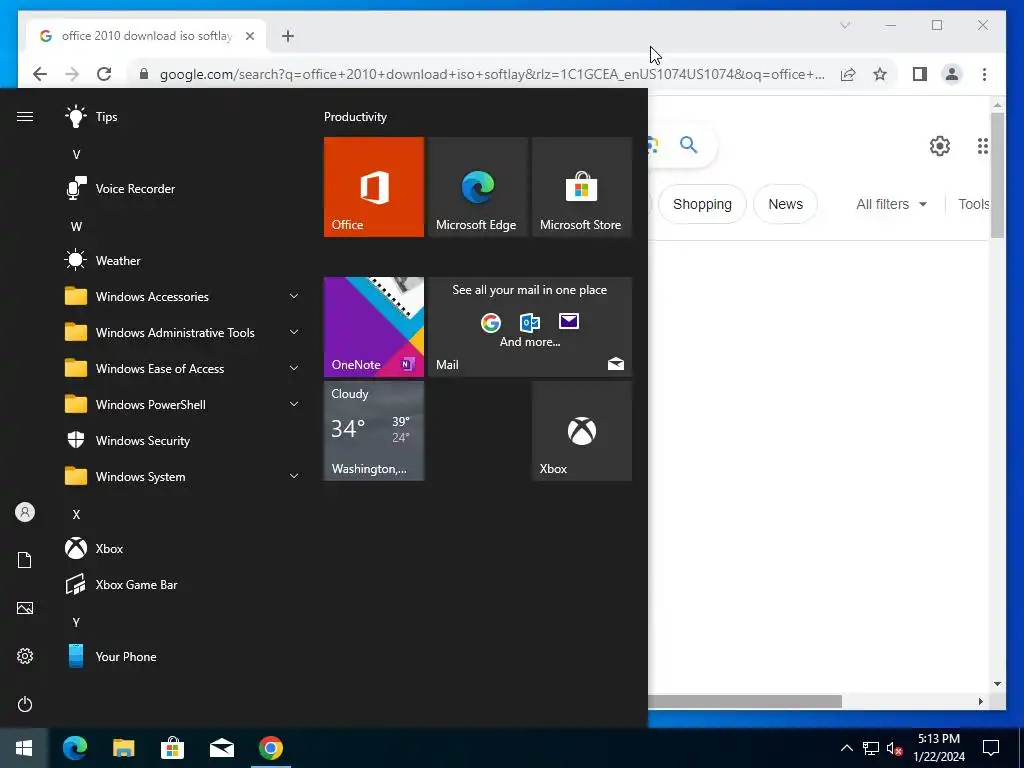This screenshot has width=1024, height=768.
Task: Open the Chrome profile avatar
Action: click(x=952, y=74)
